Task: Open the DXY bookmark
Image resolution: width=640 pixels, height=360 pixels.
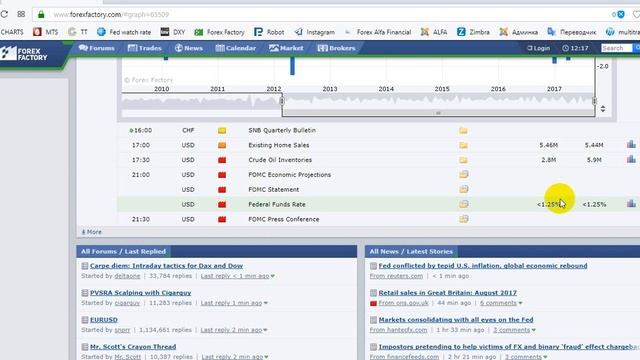Action: point(173,32)
